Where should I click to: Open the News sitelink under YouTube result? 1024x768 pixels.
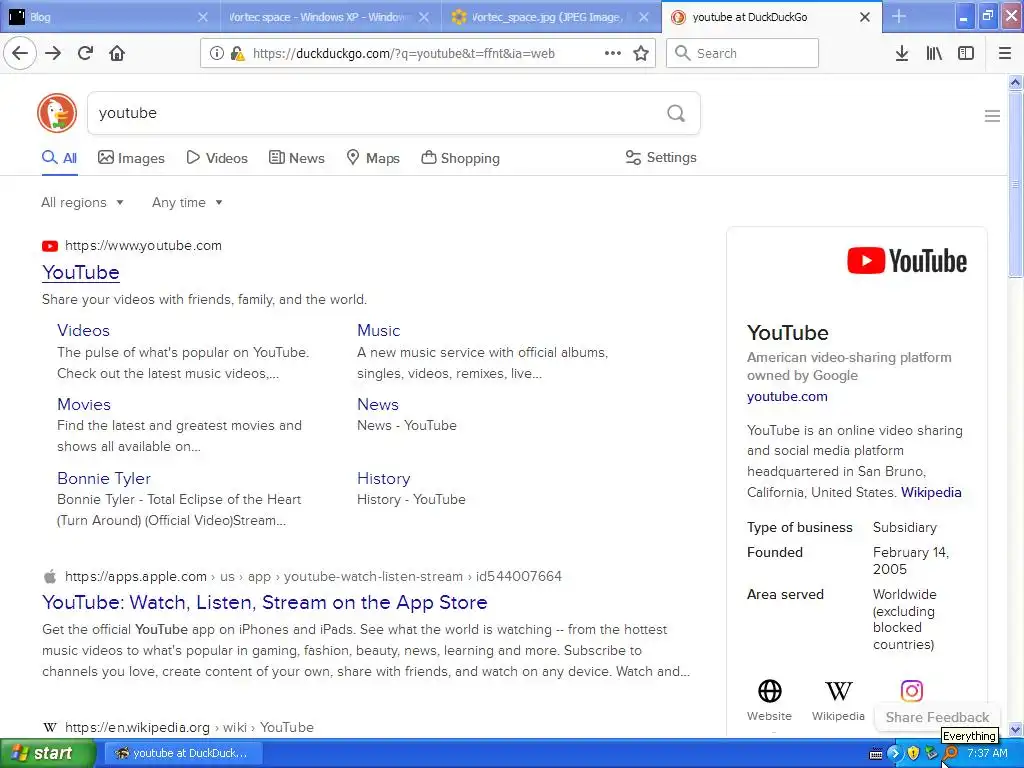click(377, 404)
